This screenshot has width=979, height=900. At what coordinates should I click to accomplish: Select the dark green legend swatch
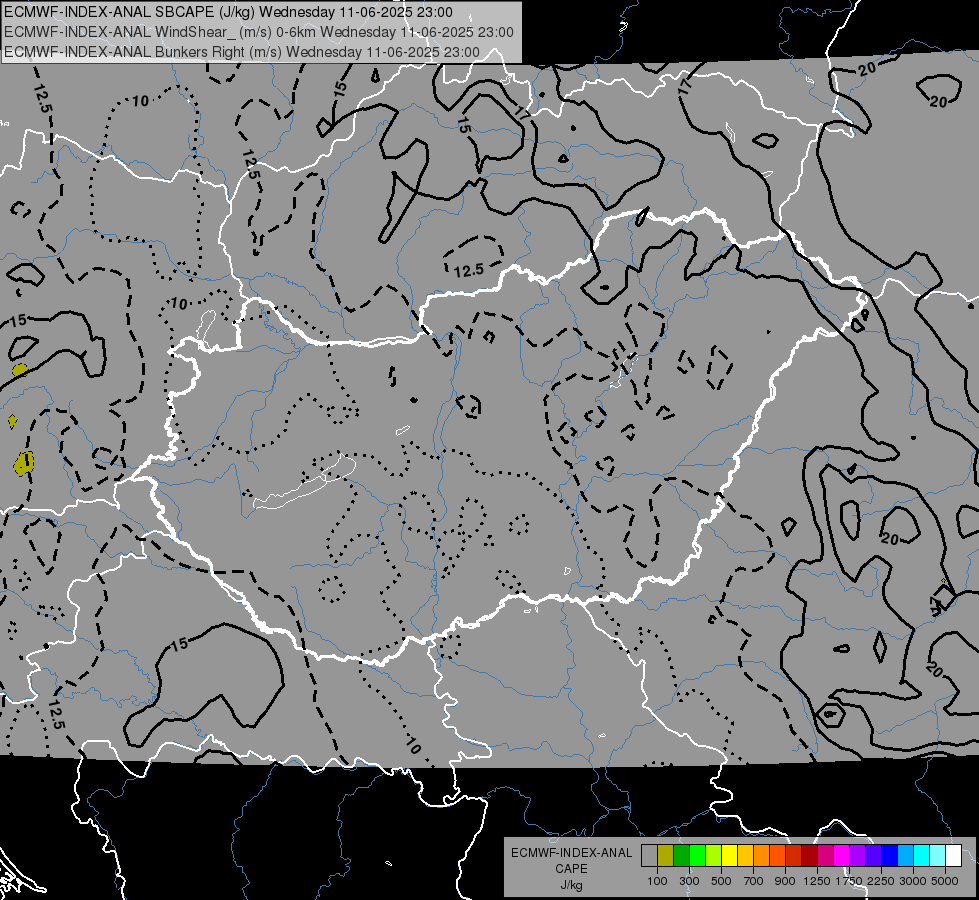(681, 856)
